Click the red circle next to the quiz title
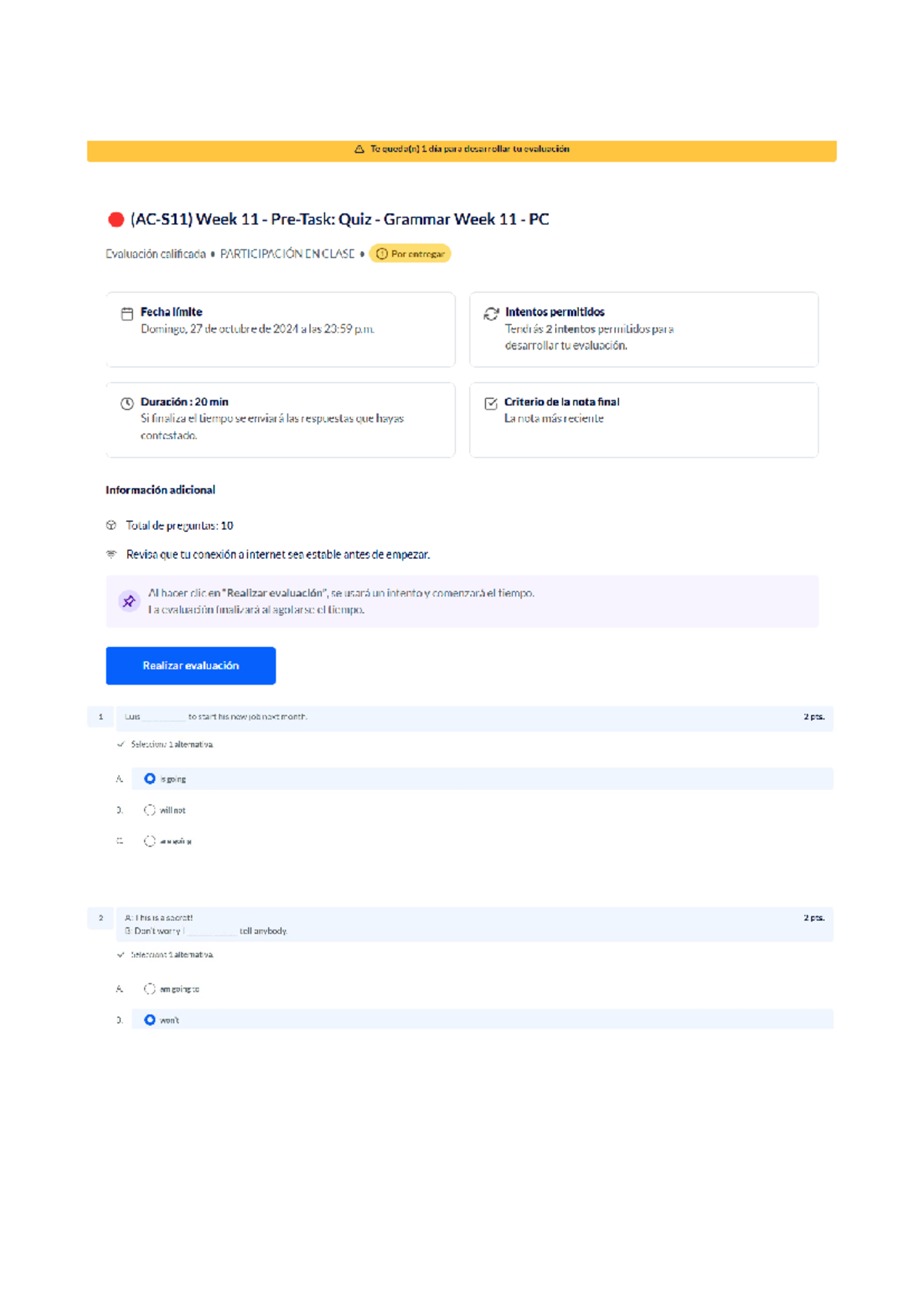The height and width of the screenshot is (1306, 924). point(116,220)
